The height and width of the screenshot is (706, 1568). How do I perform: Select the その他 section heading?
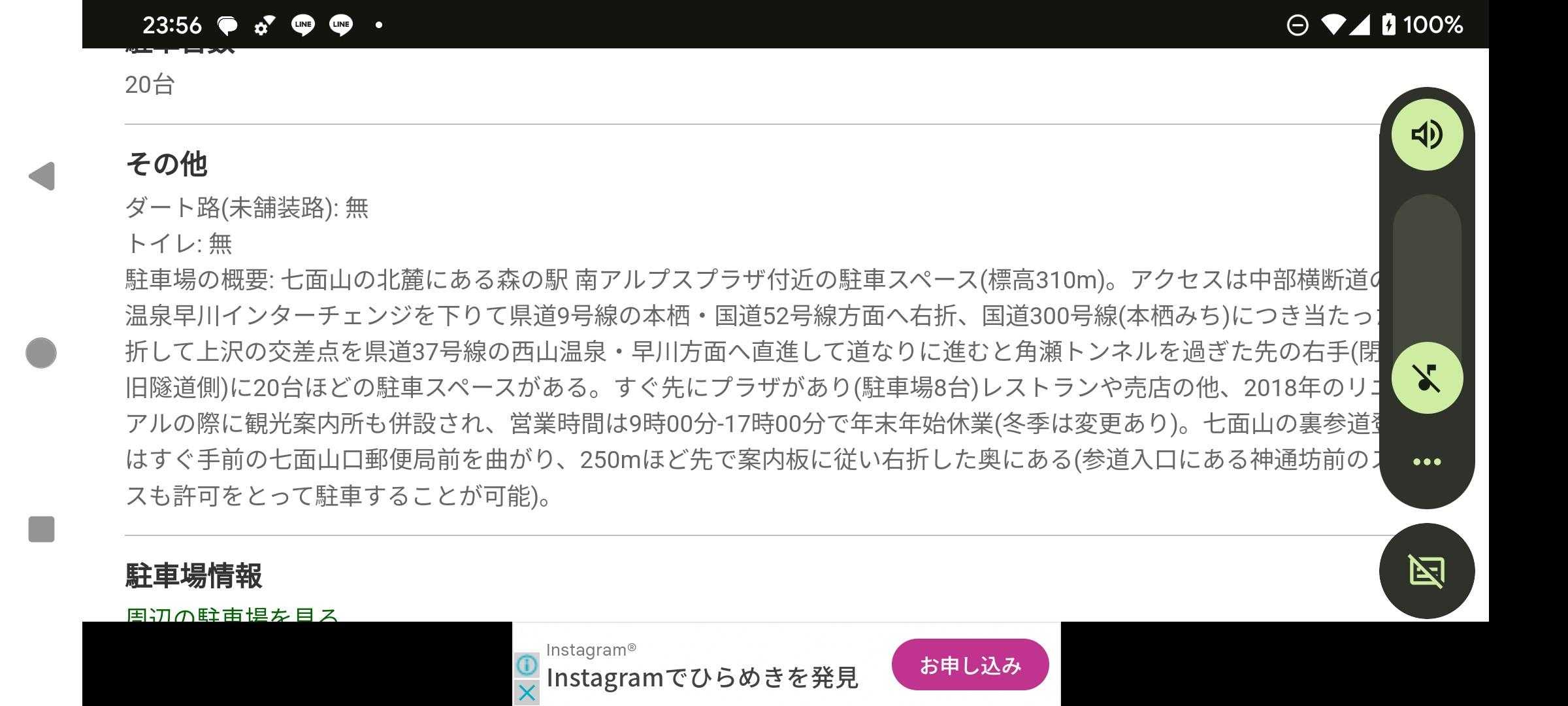coord(167,163)
